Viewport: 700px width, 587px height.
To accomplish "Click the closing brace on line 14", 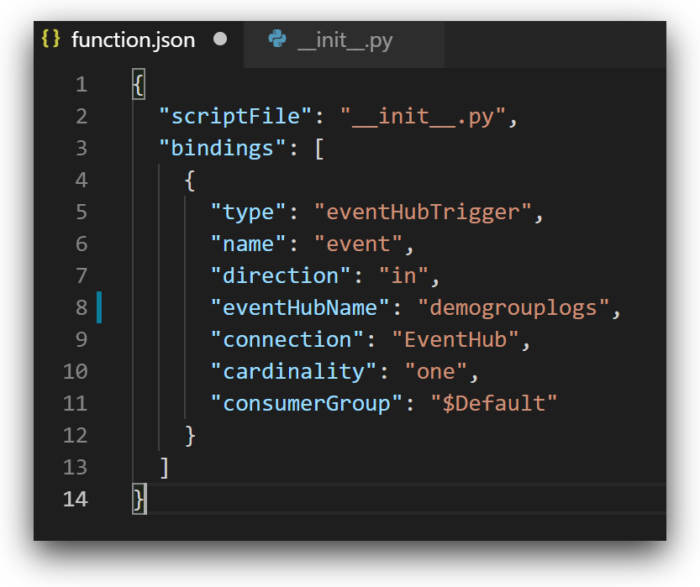I will pos(139,499).
